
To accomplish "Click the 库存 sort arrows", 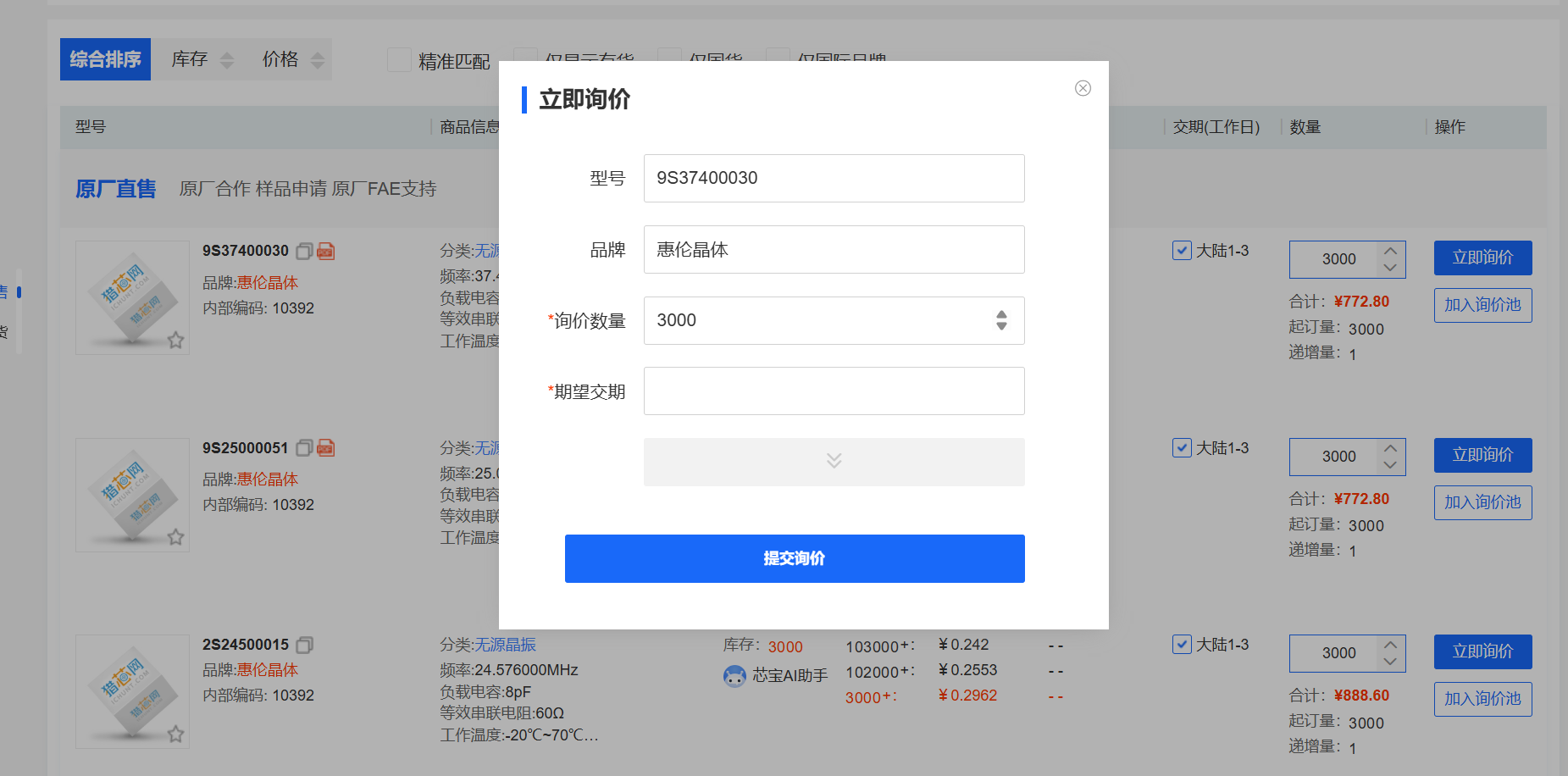I will [x=227, y=60].
